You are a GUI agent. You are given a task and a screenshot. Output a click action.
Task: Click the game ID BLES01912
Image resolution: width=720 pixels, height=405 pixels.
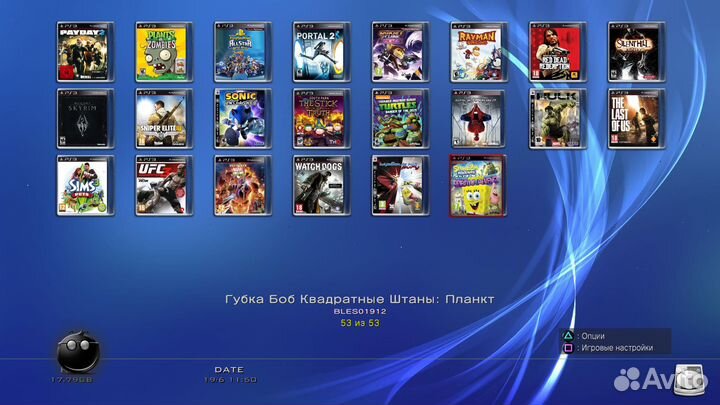[360, 311]
